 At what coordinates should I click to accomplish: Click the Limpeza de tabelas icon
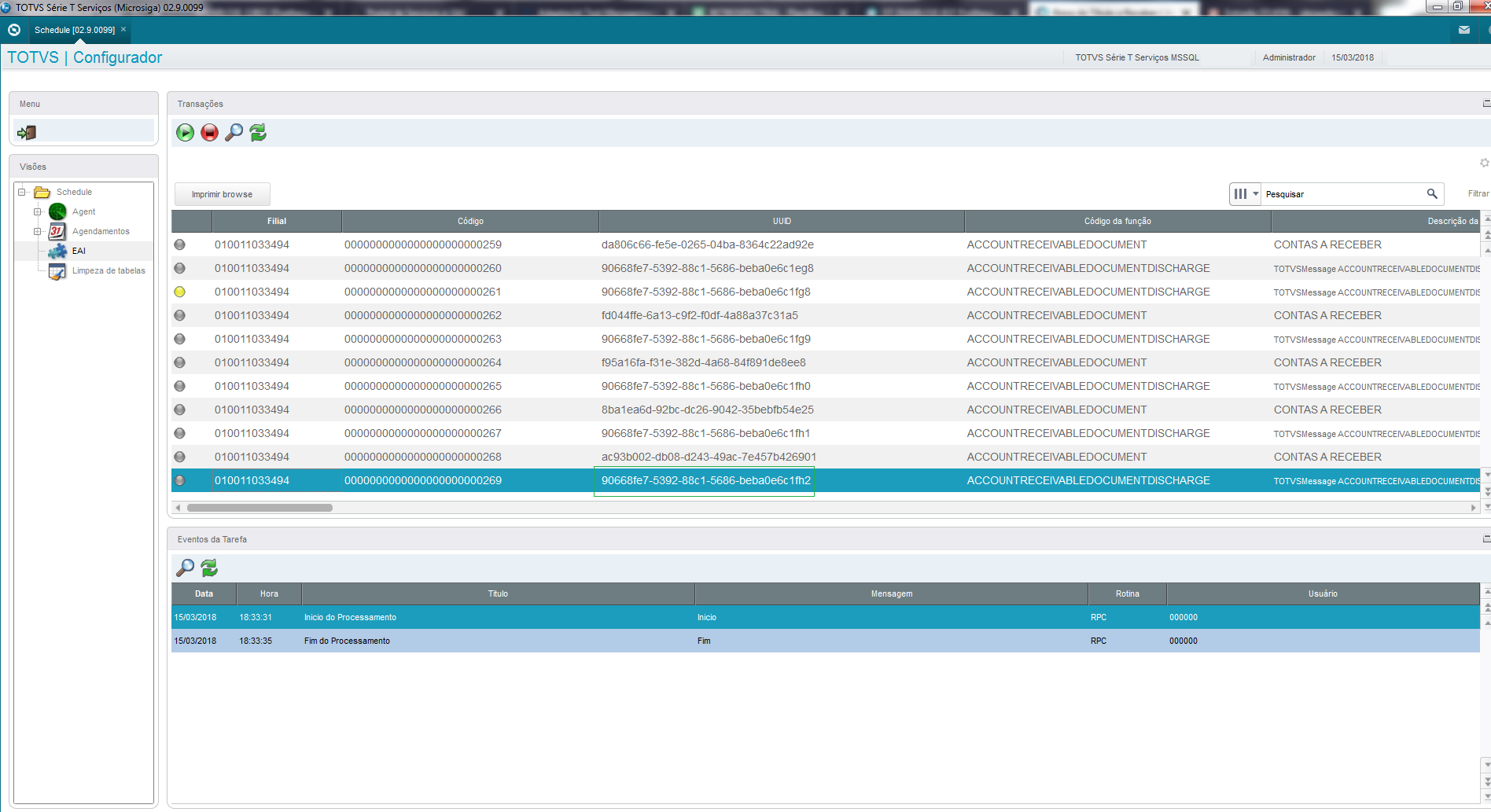[x=57, y=270]
